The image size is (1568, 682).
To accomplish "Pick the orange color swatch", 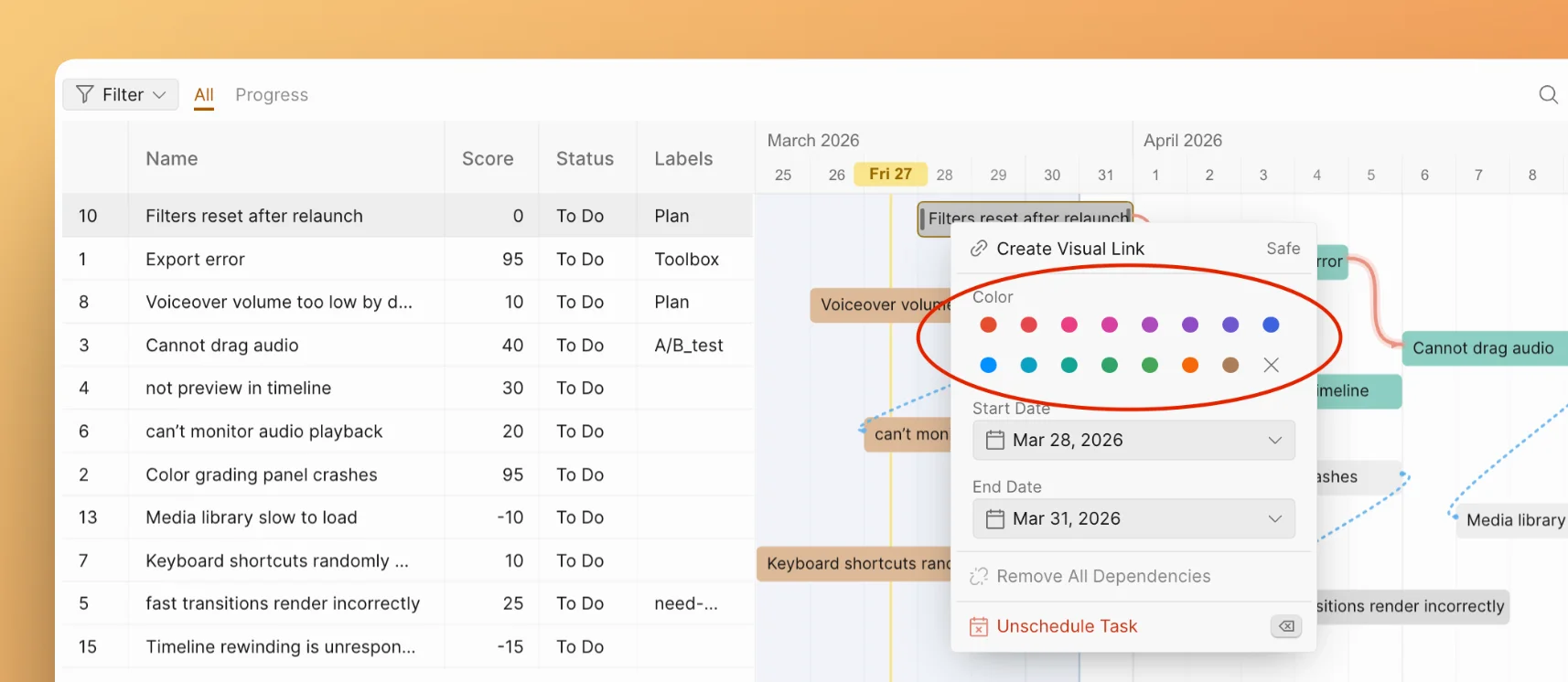I will click(1189, 365).
